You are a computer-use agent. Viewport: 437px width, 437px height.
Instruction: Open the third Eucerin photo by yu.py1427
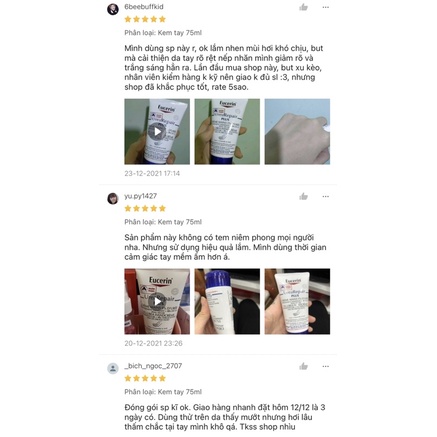[x=297, y=301]
